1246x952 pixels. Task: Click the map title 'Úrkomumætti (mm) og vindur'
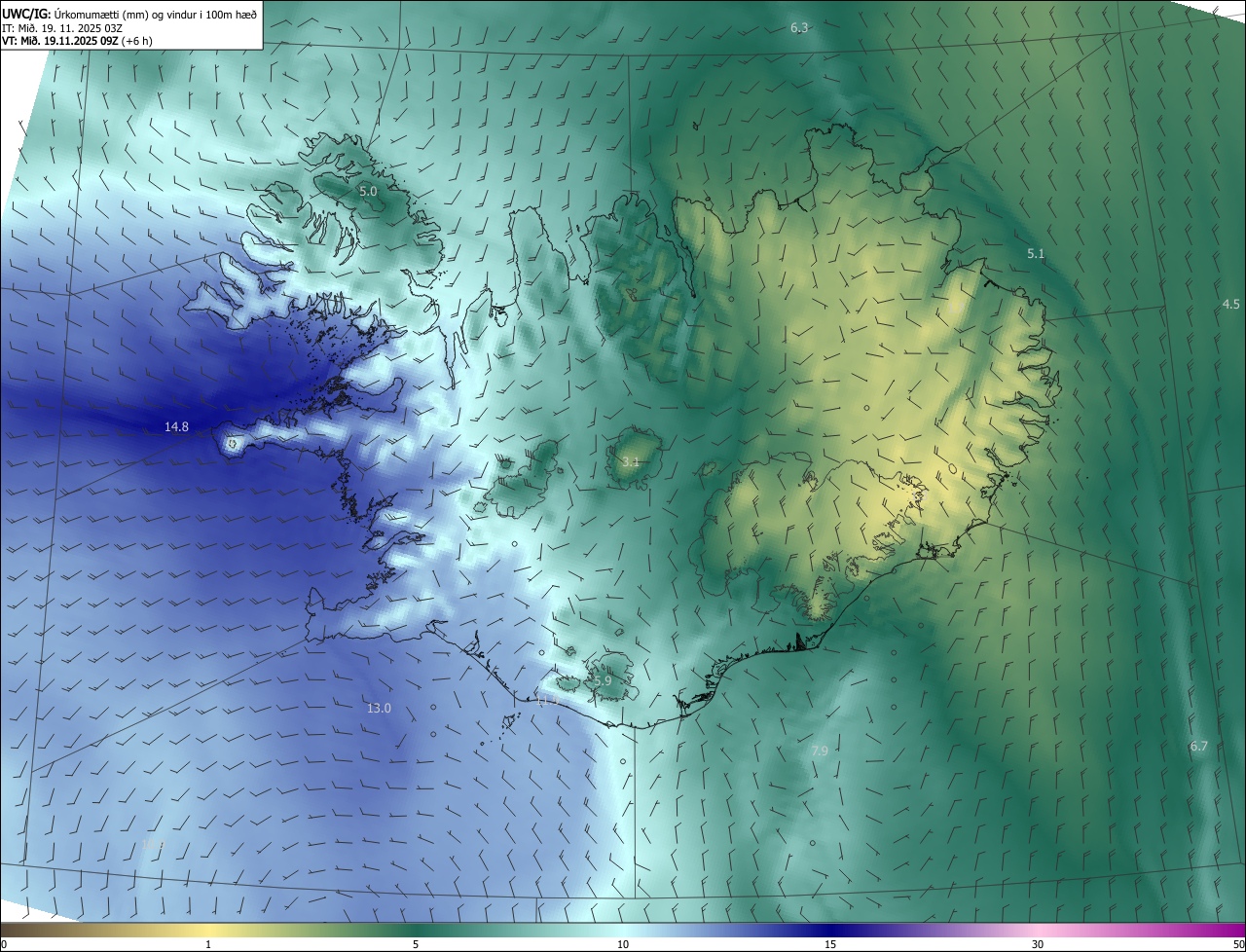click(126, 14)
